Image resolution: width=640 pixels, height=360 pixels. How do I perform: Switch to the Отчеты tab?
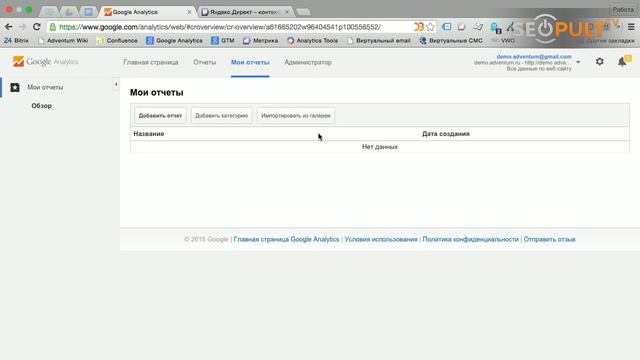[x=204, y=62]
